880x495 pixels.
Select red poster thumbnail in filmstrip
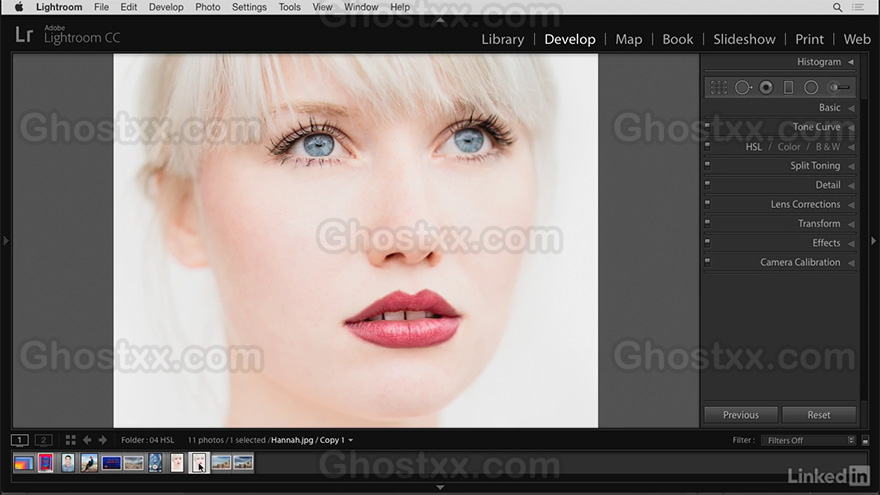(x=45, y=463)
